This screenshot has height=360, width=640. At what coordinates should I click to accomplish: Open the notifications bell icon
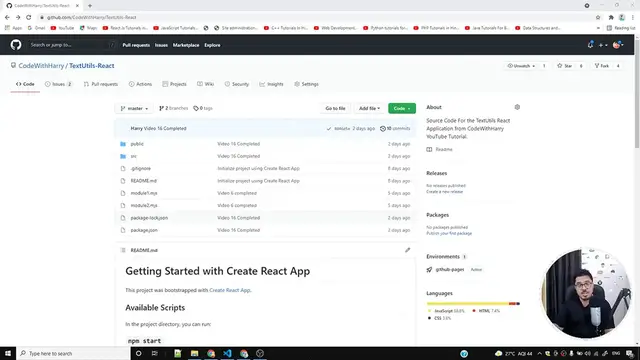point(590,45)
